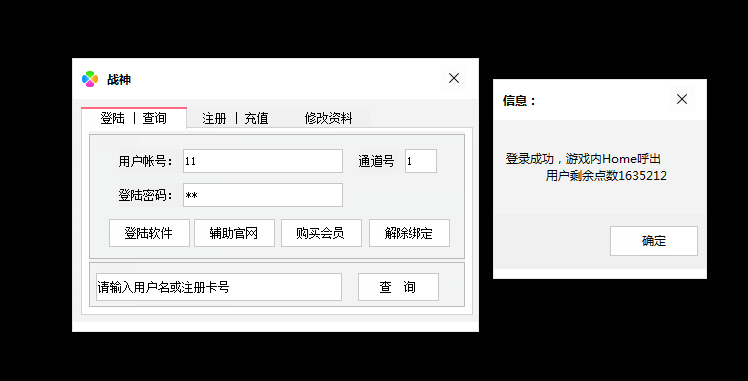Click the 登陆软件 button
Screen dimensions: 748x381
click(149, 233)
